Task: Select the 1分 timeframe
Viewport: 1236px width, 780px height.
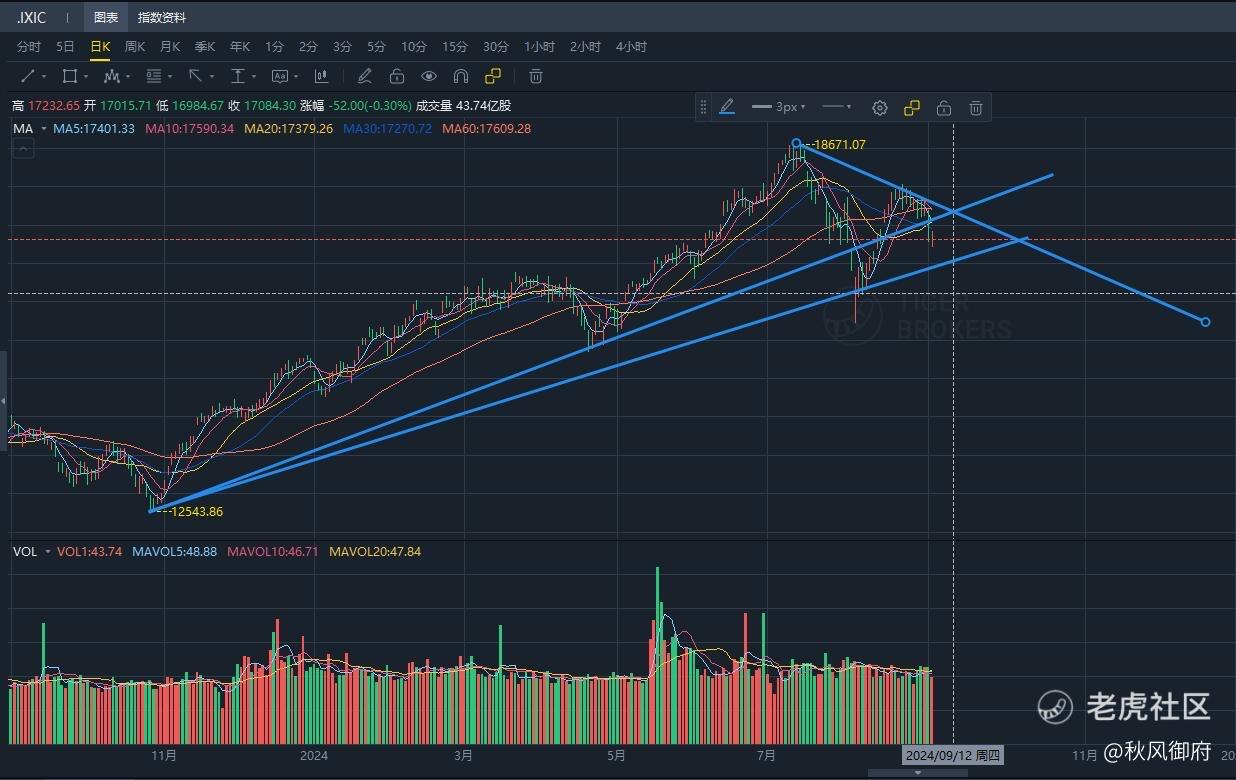Action: 274,47
